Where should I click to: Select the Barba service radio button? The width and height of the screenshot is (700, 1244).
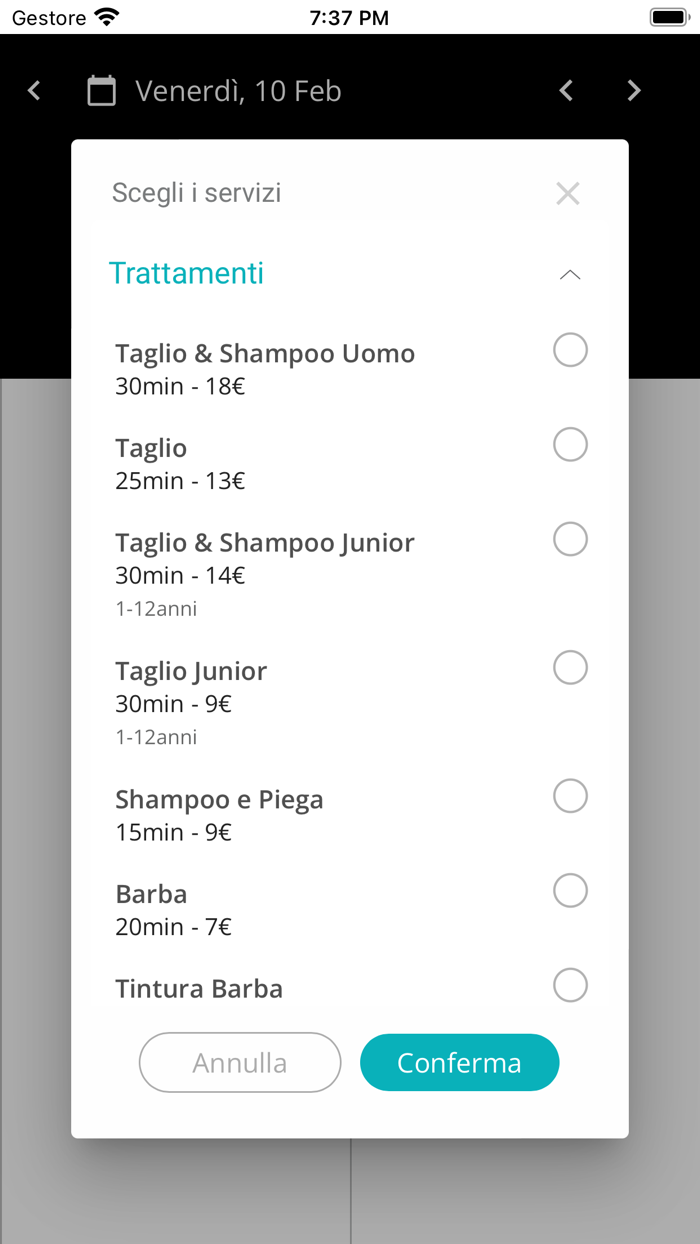[570, 890]
